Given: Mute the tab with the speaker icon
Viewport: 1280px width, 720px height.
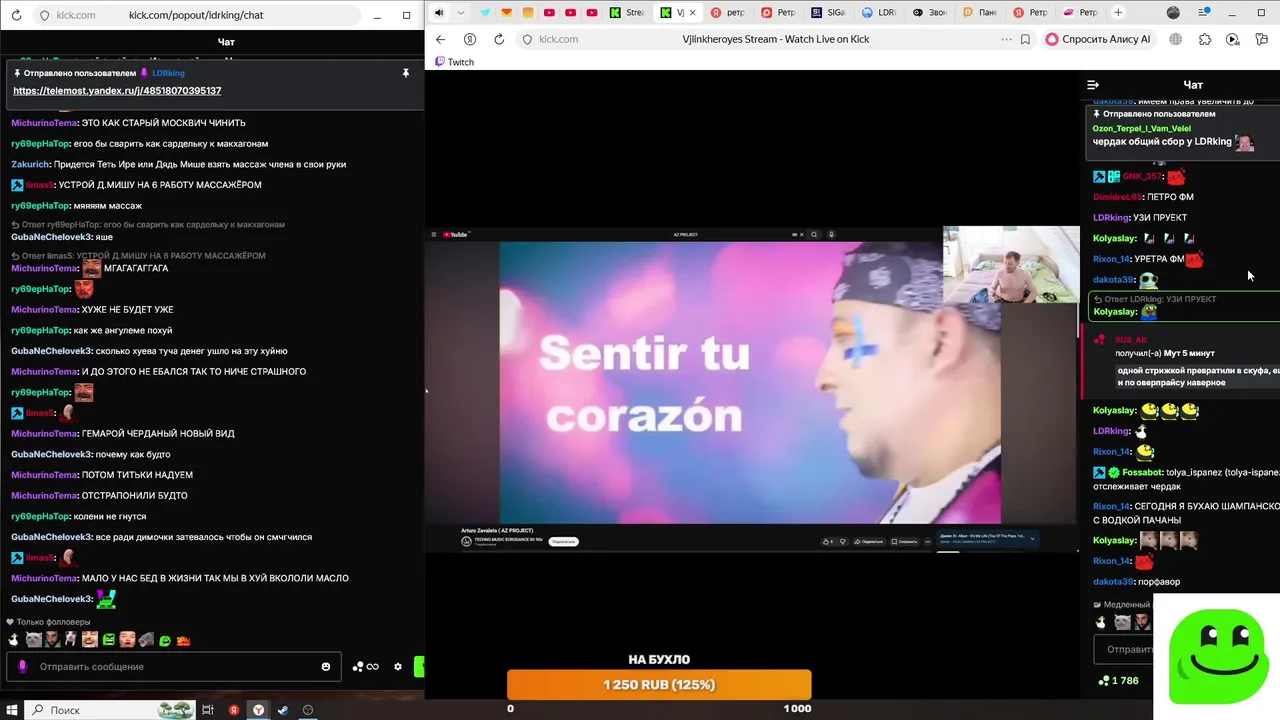Looking at the screenshot, I should pos(439,13).
